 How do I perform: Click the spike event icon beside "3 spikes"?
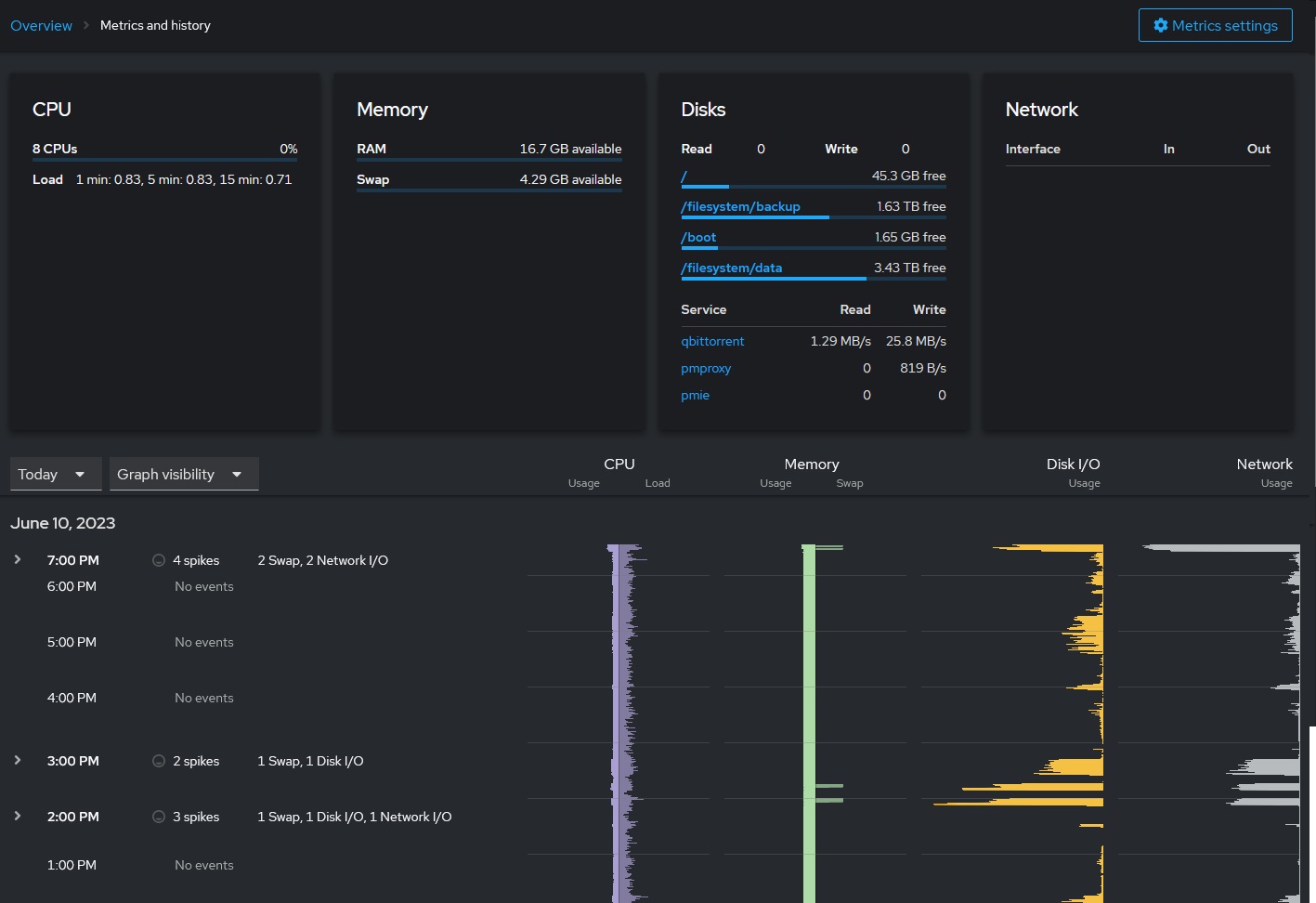point(158,817)
